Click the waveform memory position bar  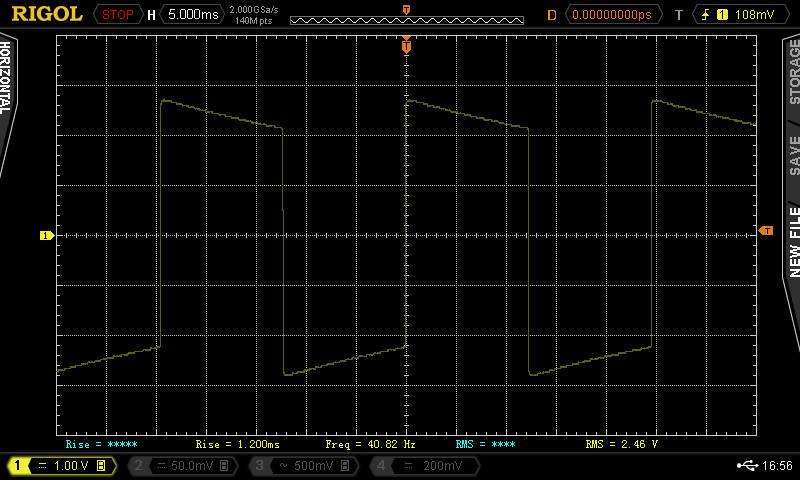tap(406, 19)
